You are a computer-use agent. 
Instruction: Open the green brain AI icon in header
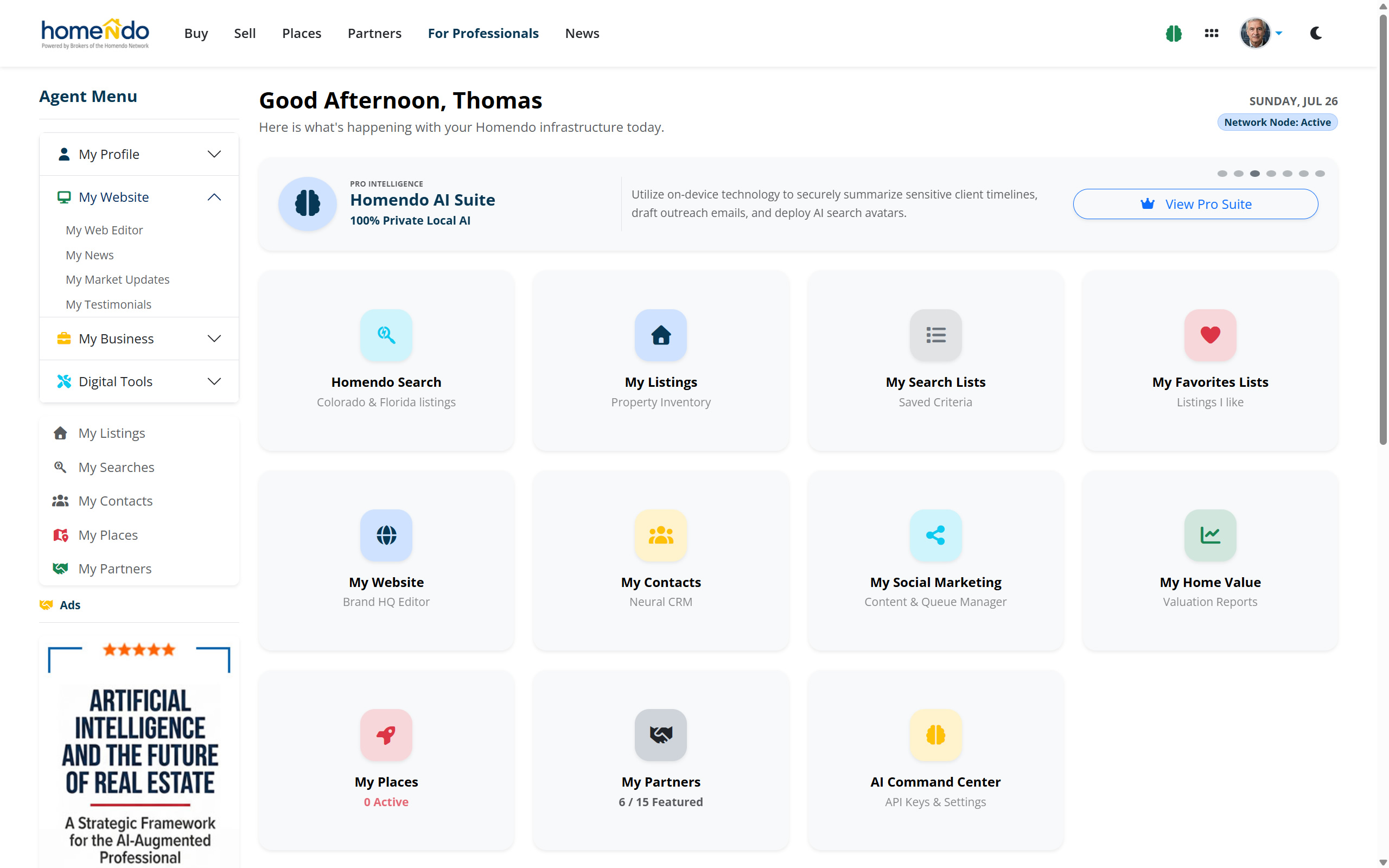(x=1174, y=33)
